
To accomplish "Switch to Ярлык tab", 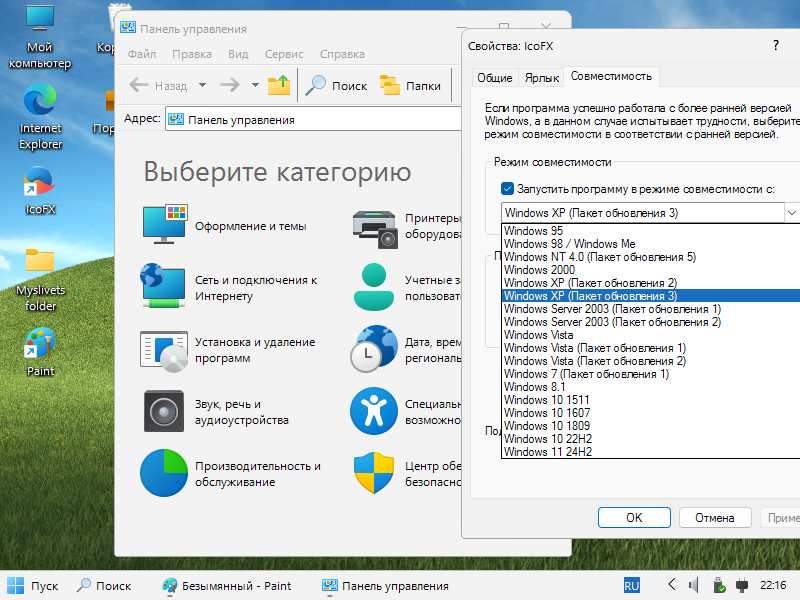I will tap(542, 78).
